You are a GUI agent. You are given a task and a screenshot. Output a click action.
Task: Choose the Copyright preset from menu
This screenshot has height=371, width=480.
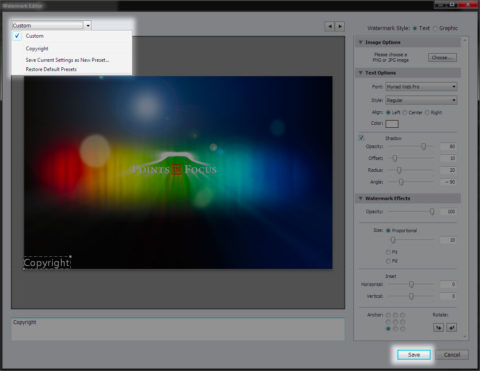pos(37,49)
